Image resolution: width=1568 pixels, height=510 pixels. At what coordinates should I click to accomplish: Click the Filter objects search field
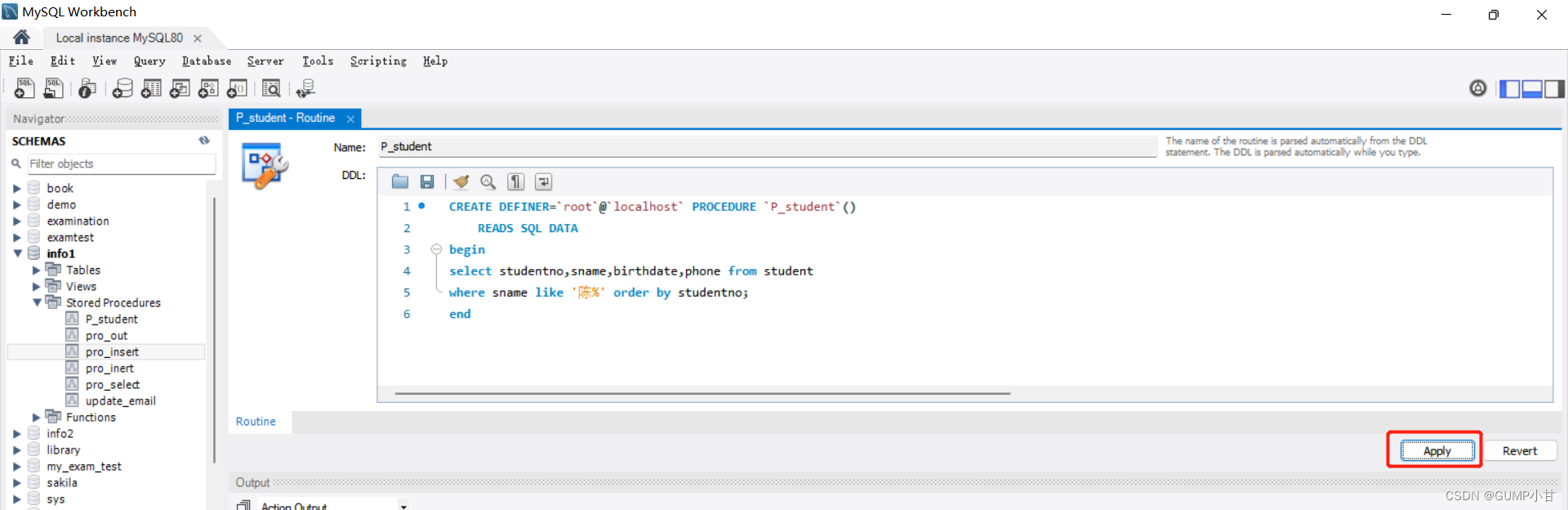click(122, 163)
